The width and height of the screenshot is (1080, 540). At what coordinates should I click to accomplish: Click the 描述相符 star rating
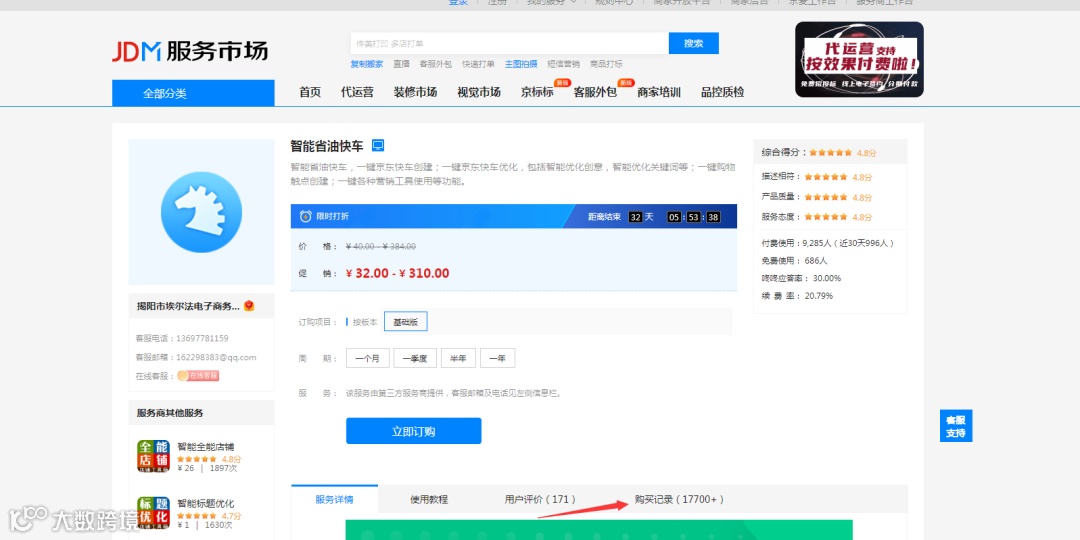(x=826, y=177)
